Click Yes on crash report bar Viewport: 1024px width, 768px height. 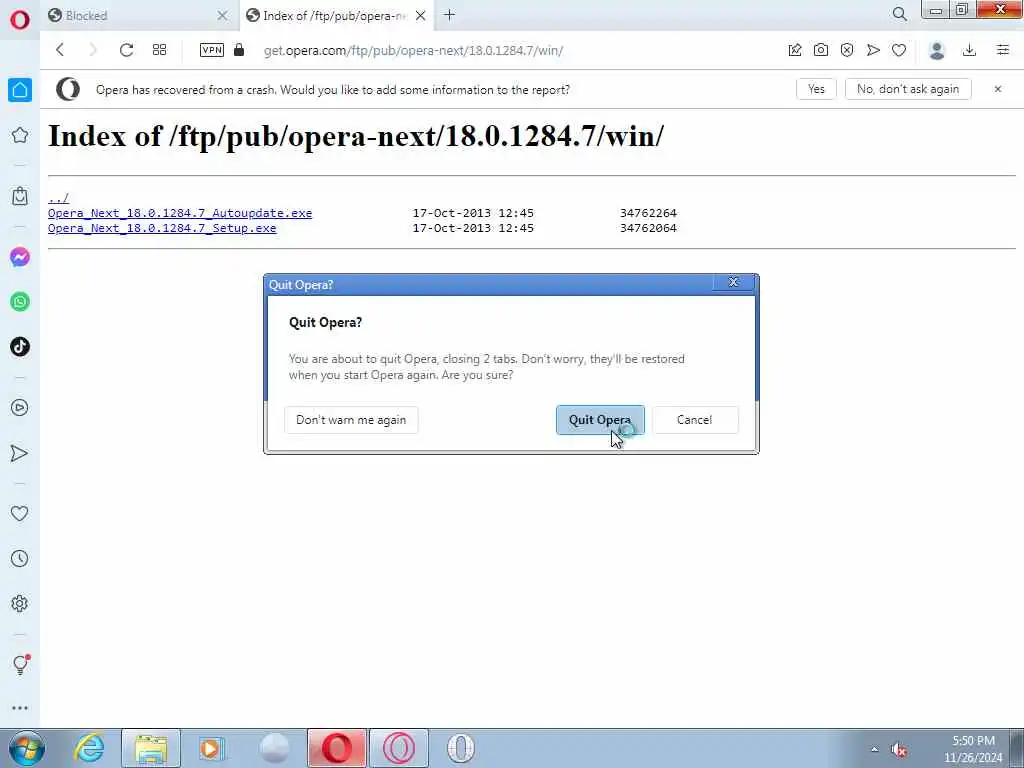[x=816, y=89]
